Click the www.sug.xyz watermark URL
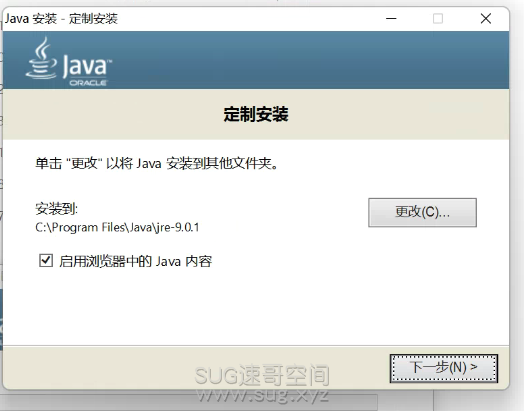The image size is (524, 411). (x=262, y=396)
